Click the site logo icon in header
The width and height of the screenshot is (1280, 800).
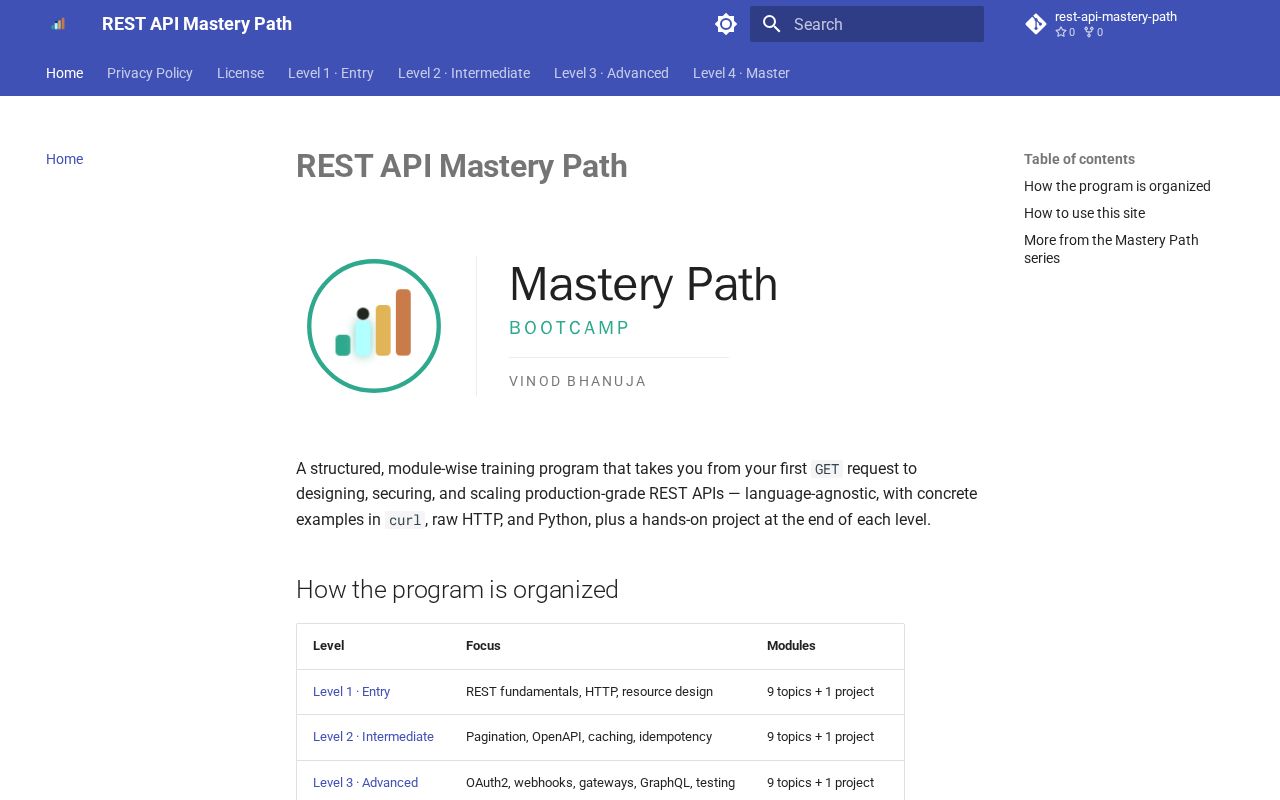[x=58, y=24]
